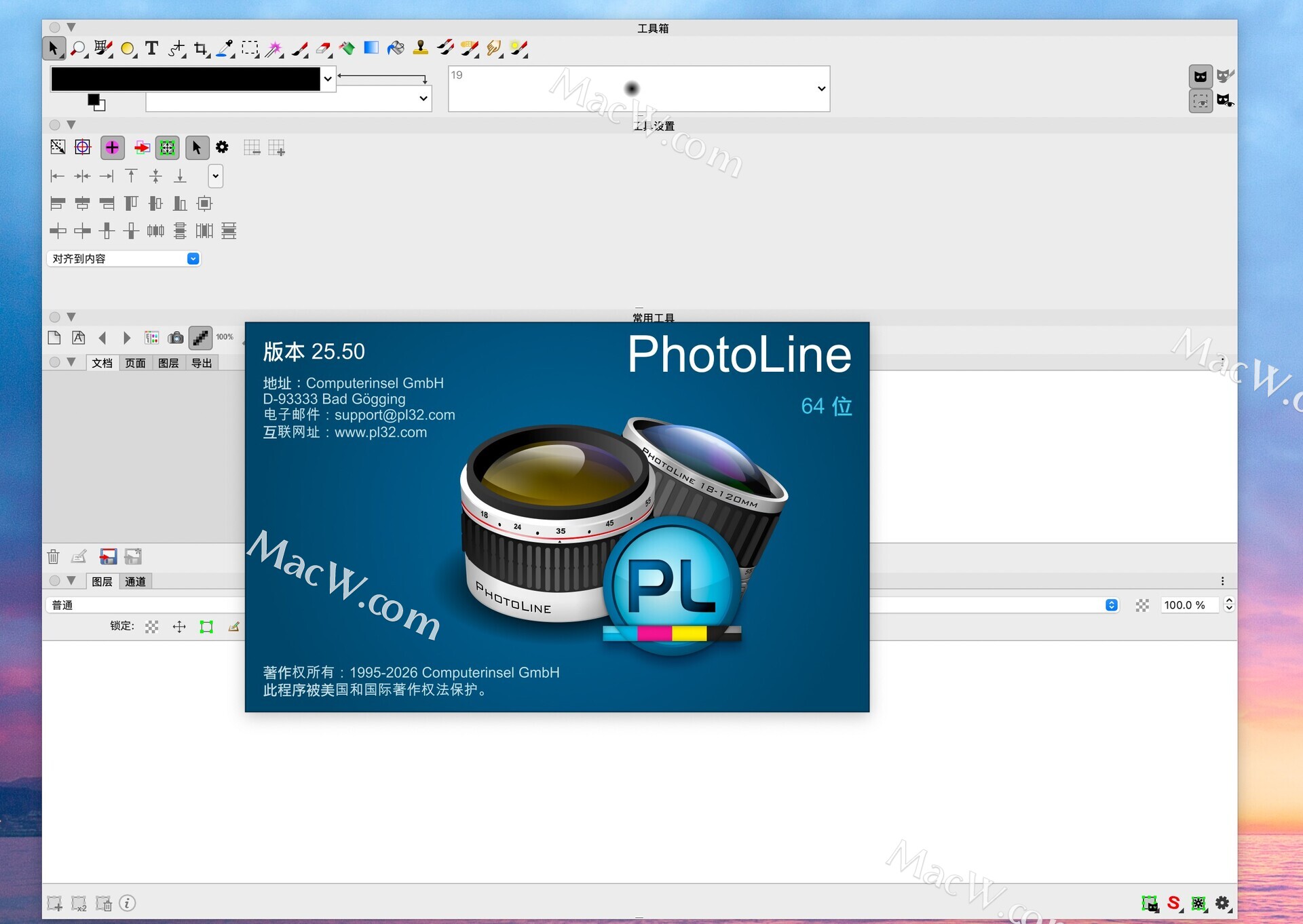Choose the Stamp clone tool
This screenshot has width=1303, height=924.
pyautogui.click(x=421, y=47)
